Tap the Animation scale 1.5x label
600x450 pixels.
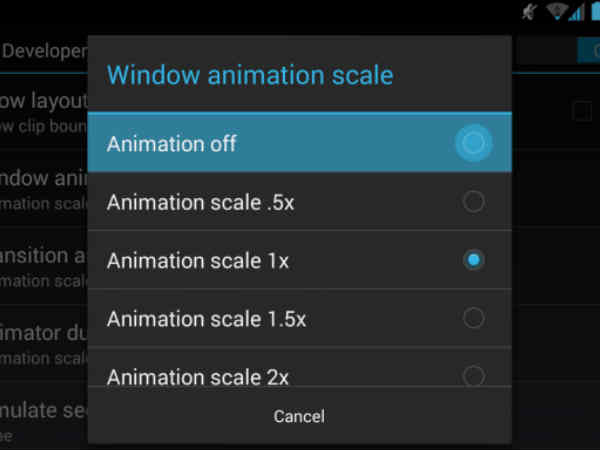(206, 318)
